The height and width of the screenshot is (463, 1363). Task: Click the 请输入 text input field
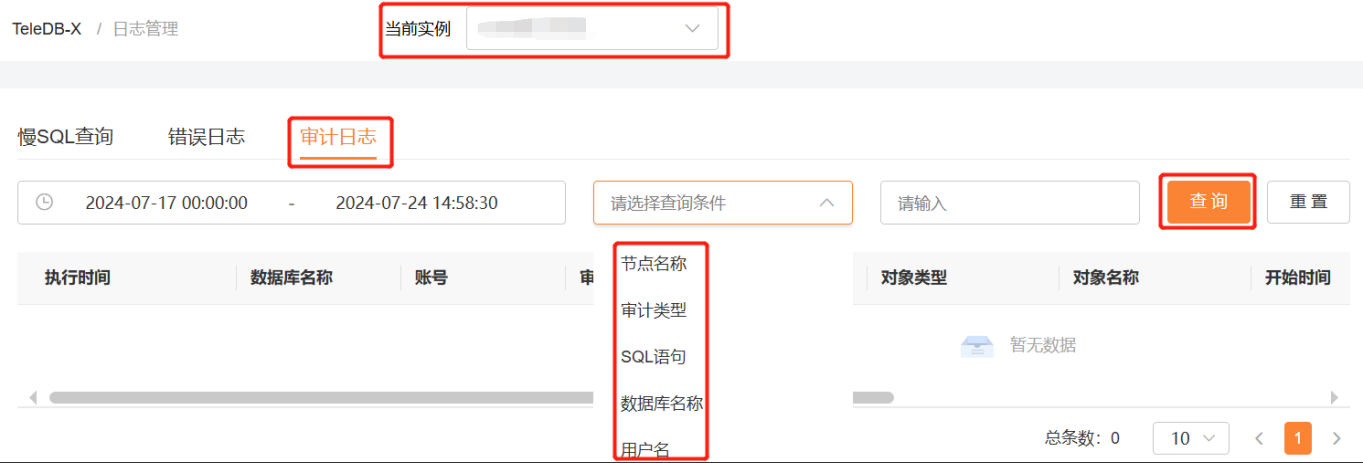point(1010,203)
